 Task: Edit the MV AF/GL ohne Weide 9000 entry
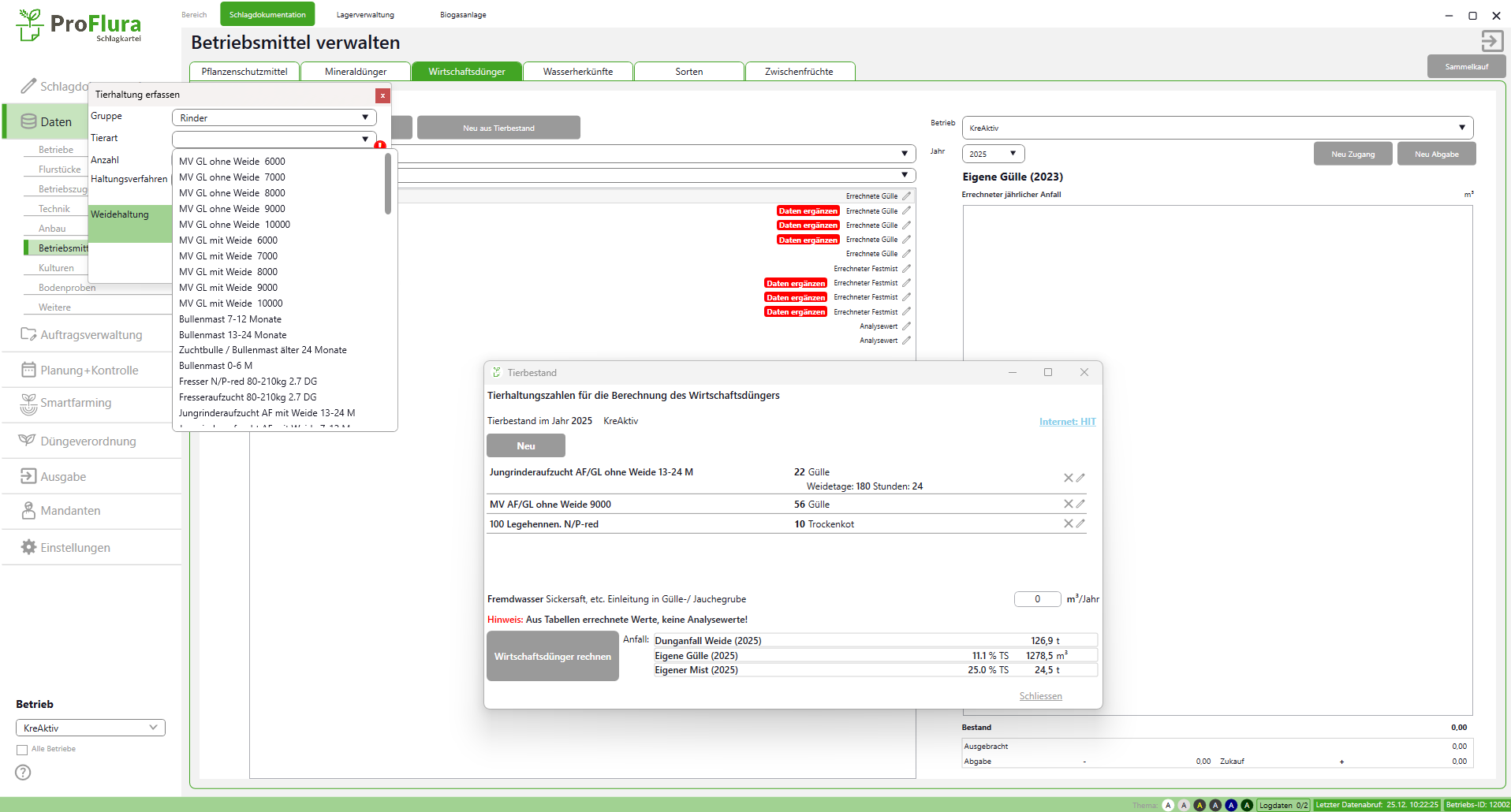pos(1080,504)
